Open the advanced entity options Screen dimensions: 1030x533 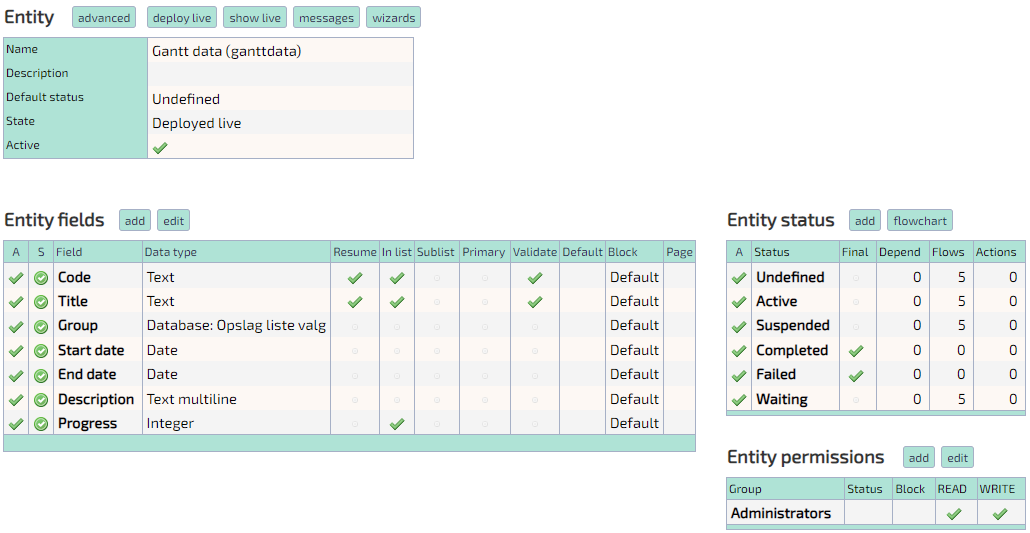104,18
